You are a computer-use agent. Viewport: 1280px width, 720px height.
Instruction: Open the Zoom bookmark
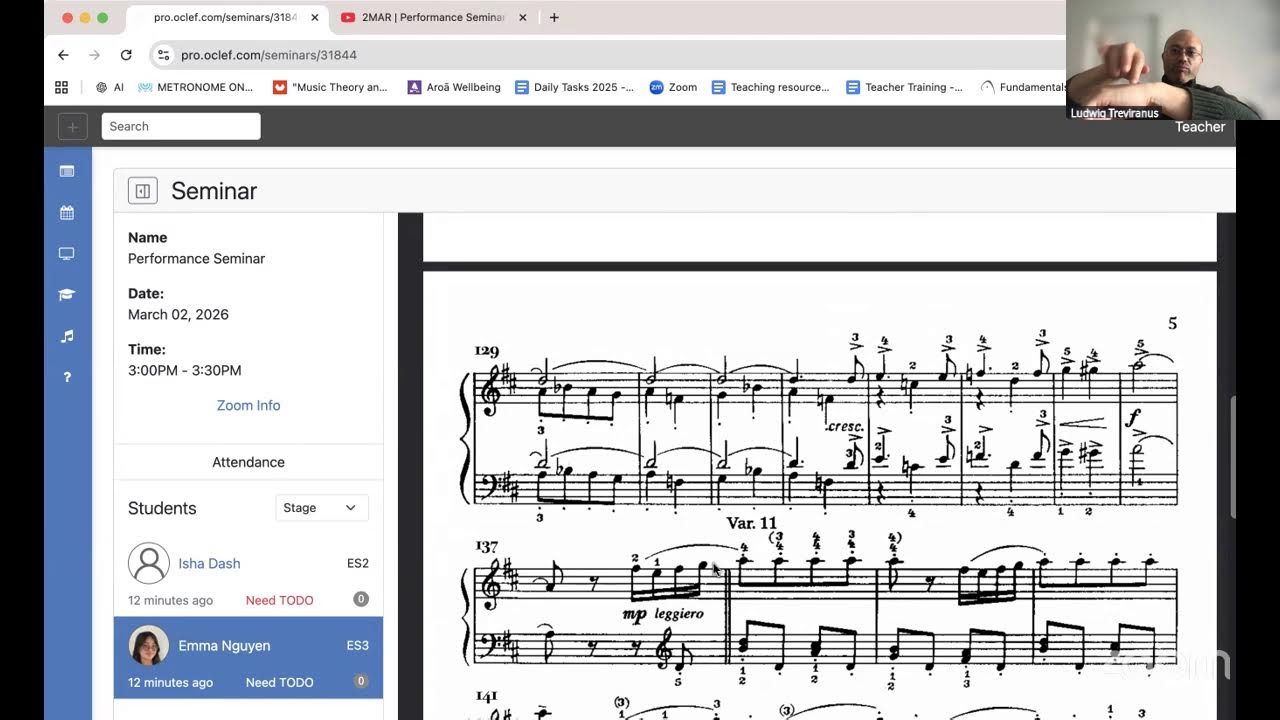point(673,87)
